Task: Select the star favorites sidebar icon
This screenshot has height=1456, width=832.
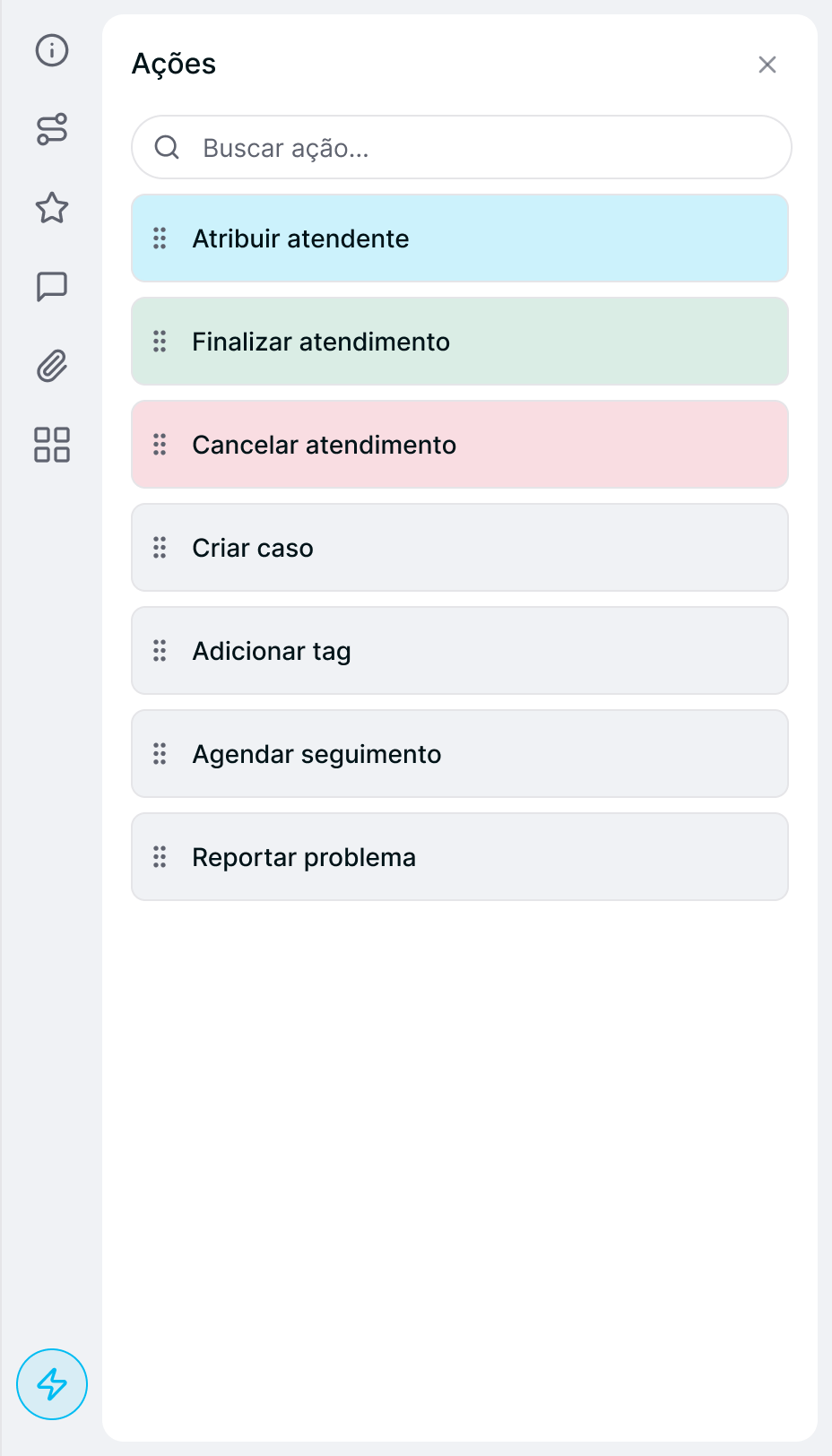Action: click(x=52, y=208)
